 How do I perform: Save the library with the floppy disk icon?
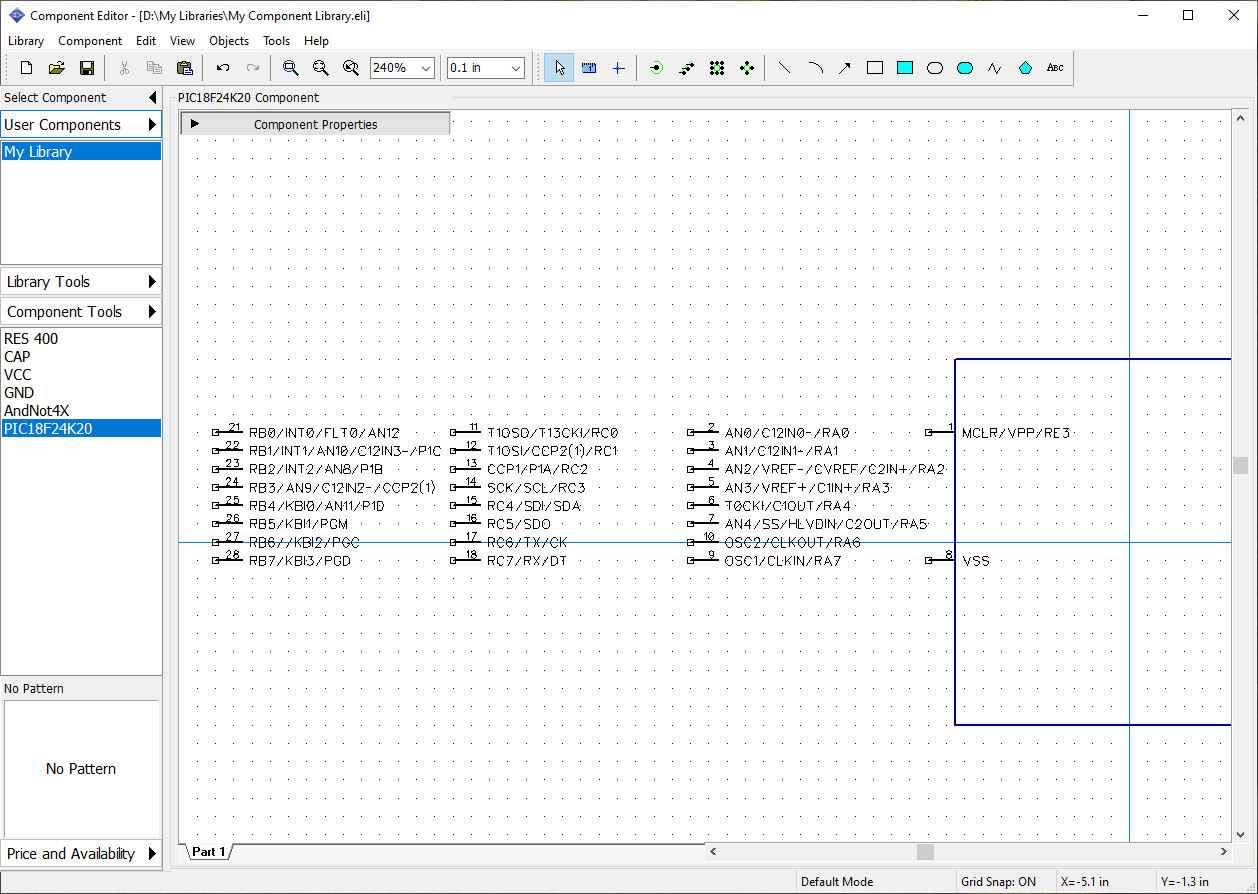point(87,68)
